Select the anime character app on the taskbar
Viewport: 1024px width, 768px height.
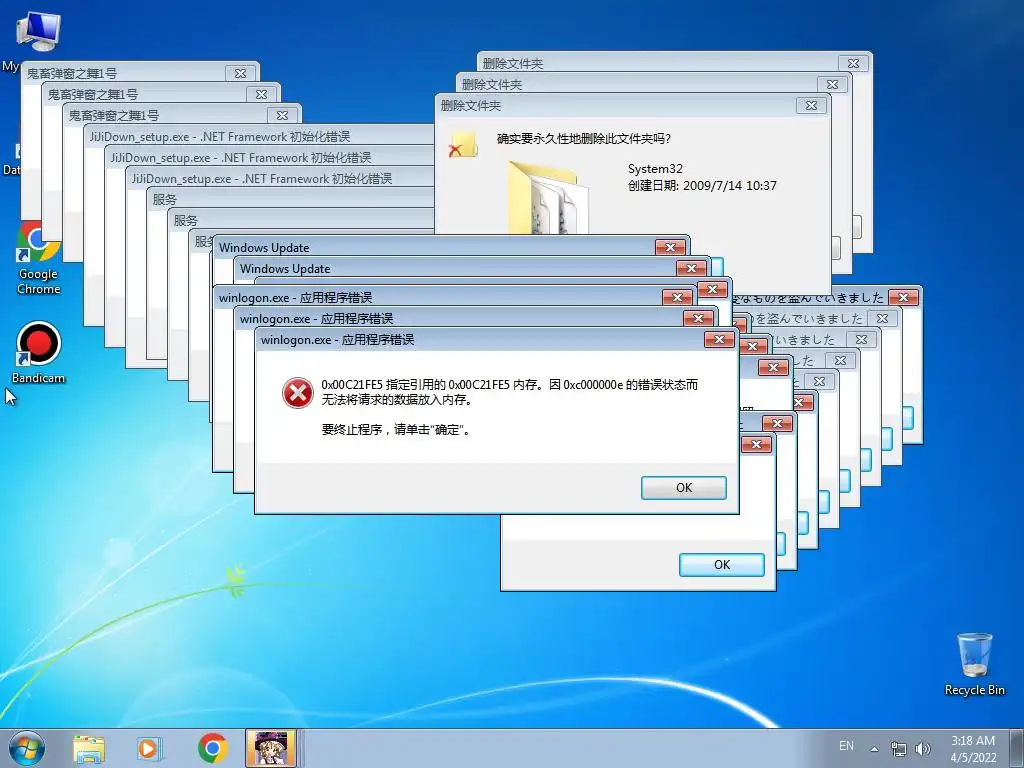(x=270, y=748)
